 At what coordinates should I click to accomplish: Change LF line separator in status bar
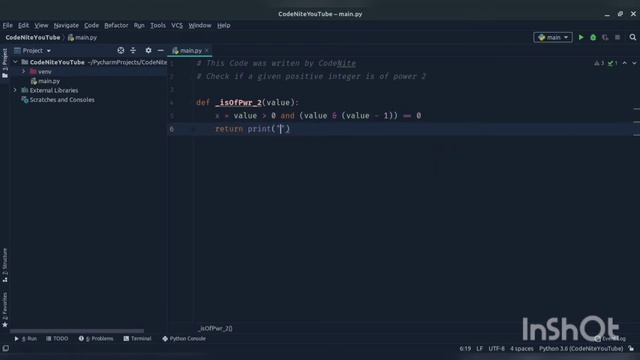(480, 349)
